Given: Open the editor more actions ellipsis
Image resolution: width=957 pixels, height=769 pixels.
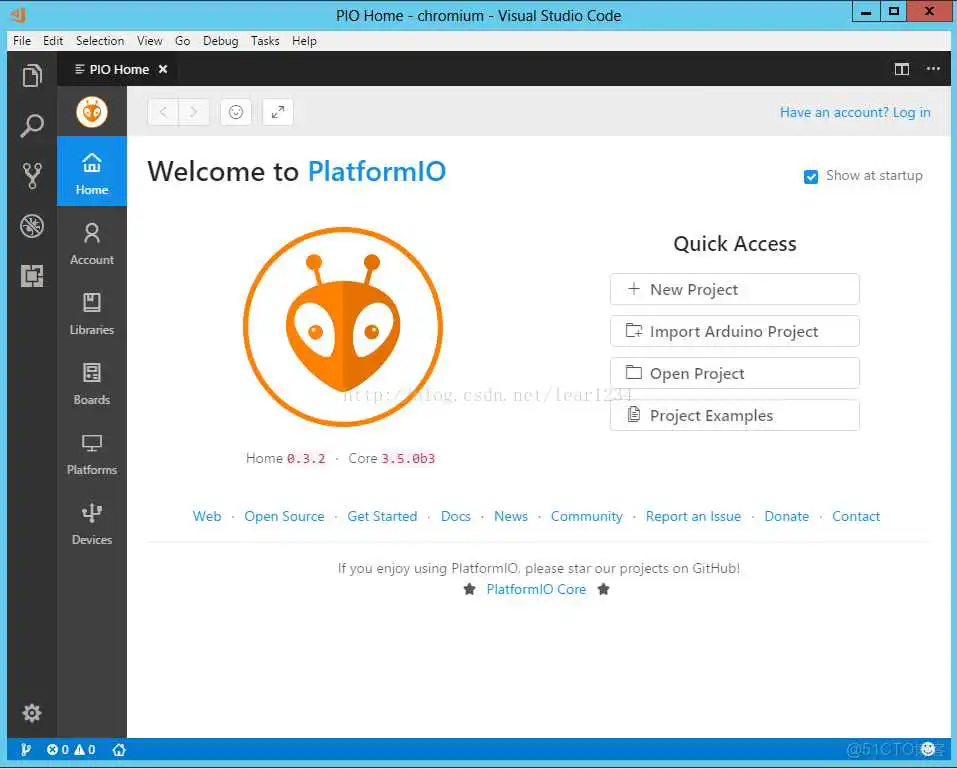Looking at the screenshot, I should [x=933, y=69].
